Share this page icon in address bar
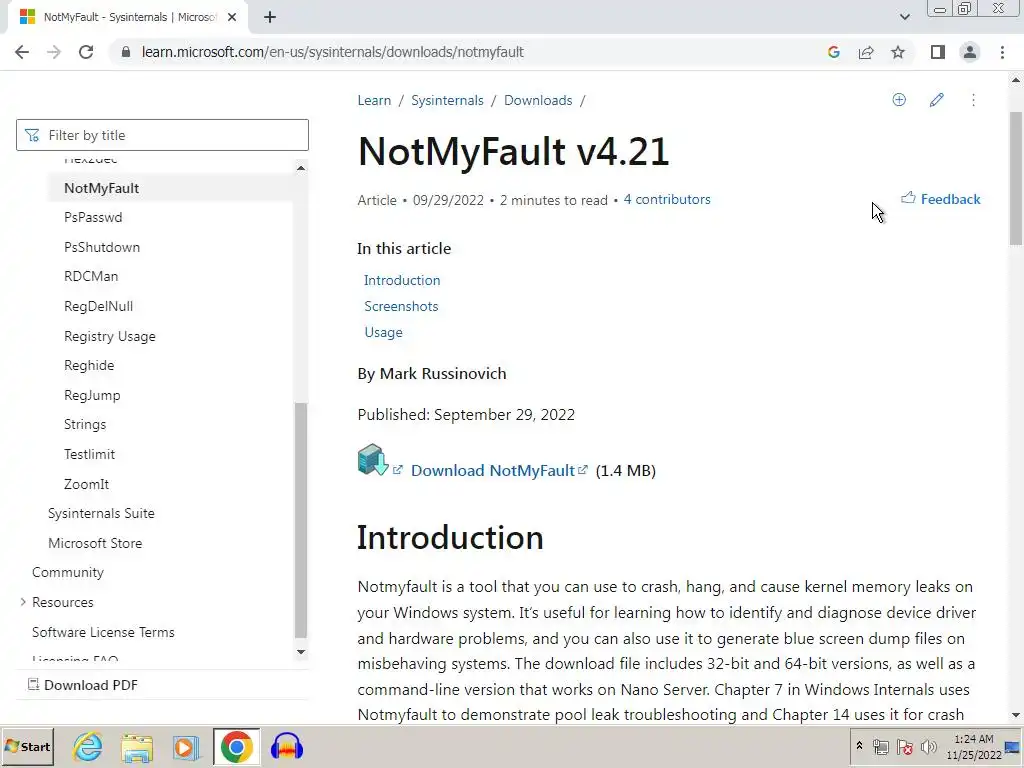This screenshot has width=1024, height=768. pos(866,52)
